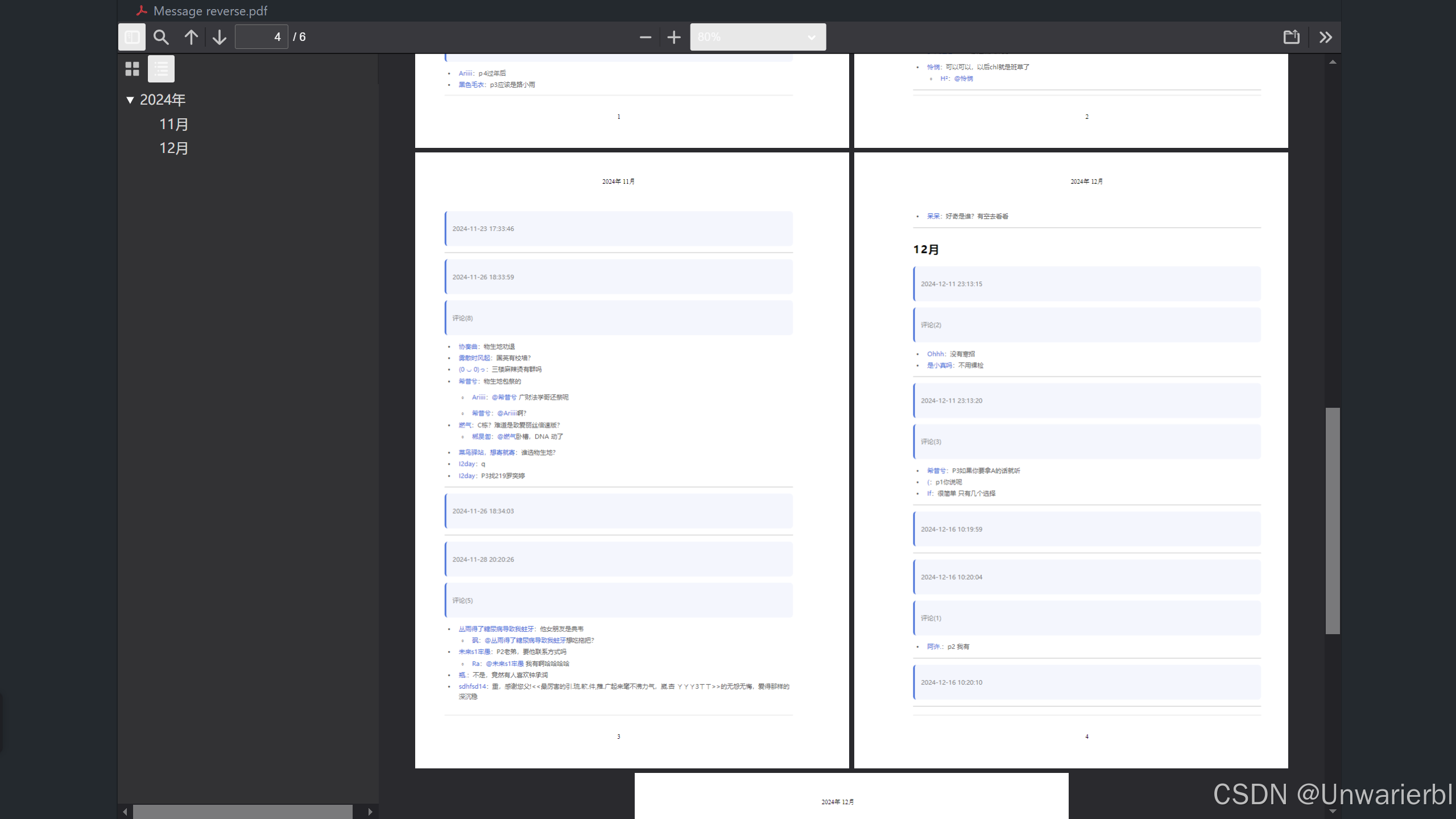Collapse the 2024年 outline entry

pos(130,100)
